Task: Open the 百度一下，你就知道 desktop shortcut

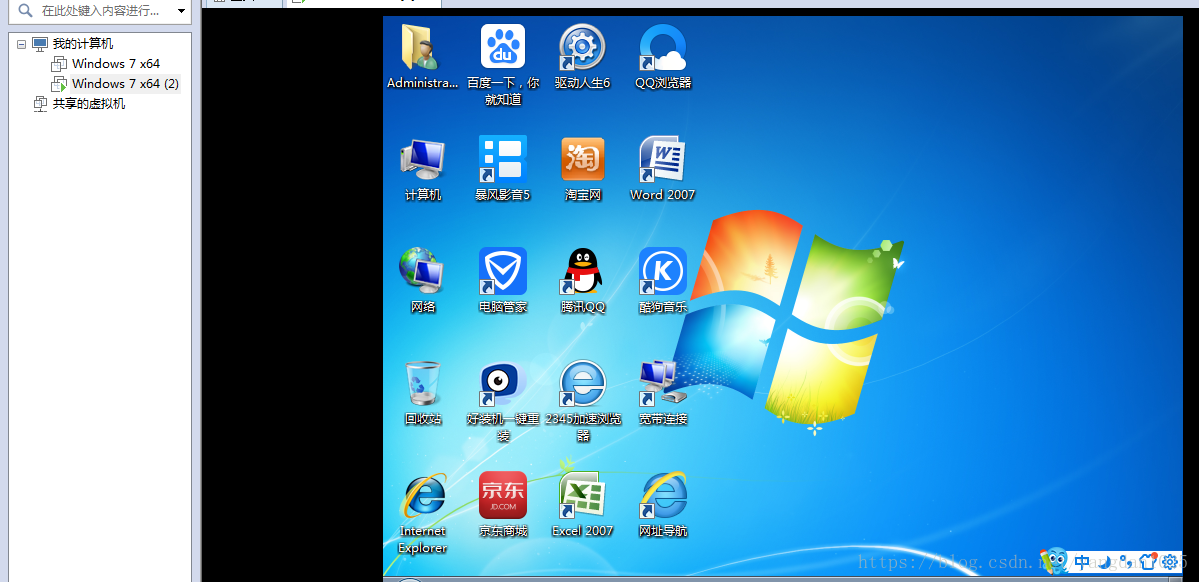Action: 502,47
